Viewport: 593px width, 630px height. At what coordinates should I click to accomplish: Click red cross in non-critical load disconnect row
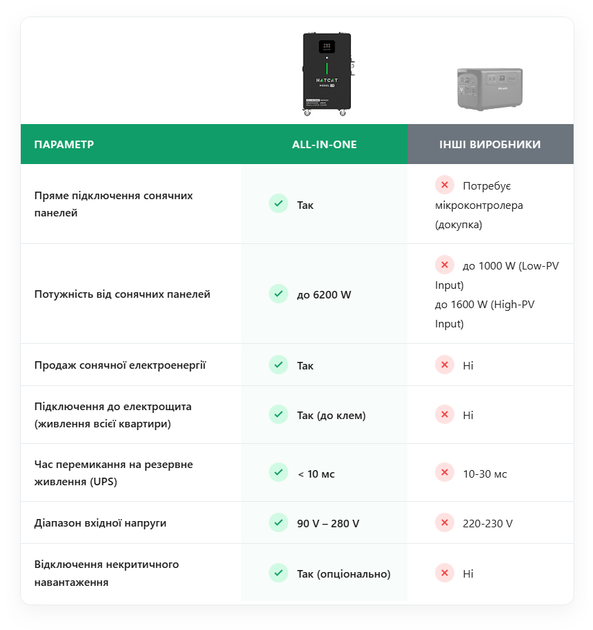(x=444, y=573)
